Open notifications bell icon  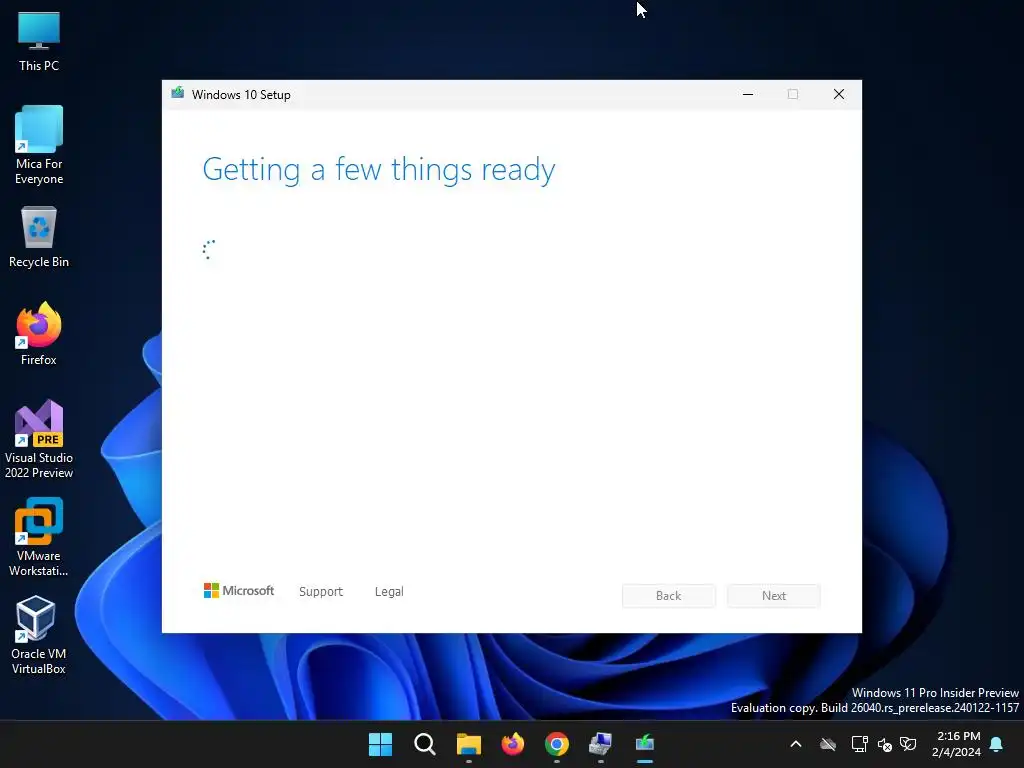coord(997,744)
